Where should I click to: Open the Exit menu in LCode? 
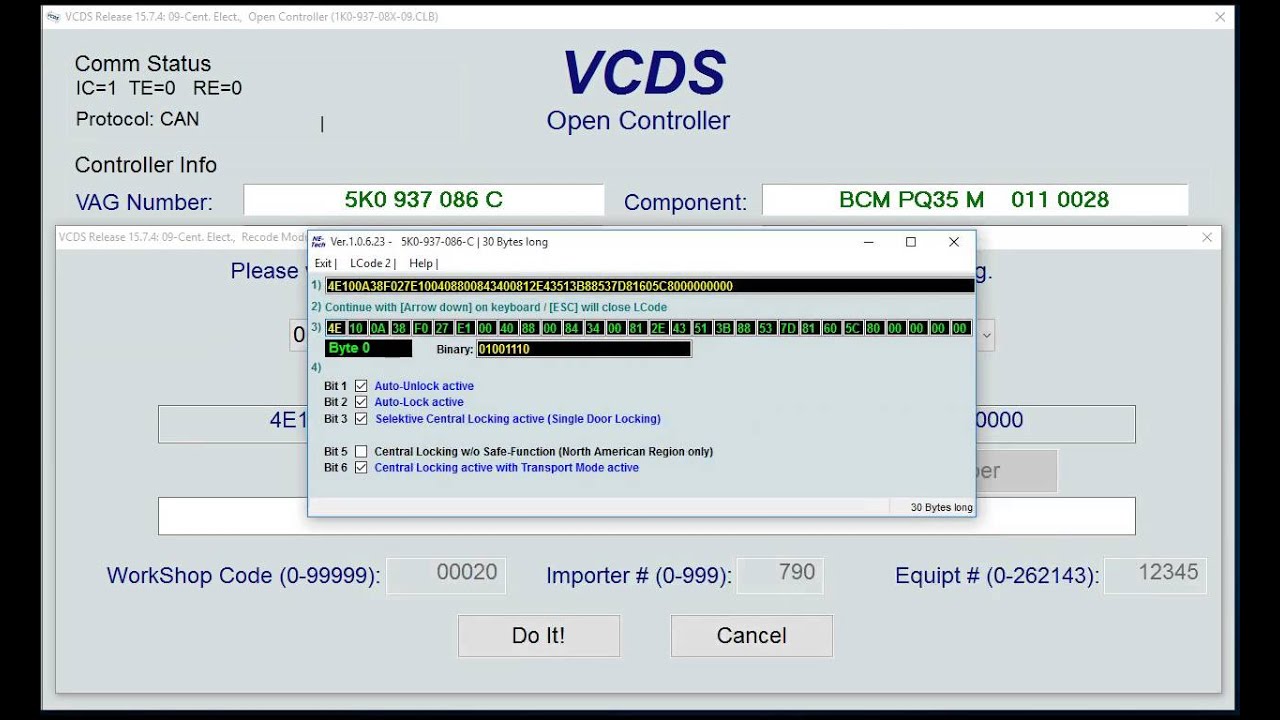[324, 264]
